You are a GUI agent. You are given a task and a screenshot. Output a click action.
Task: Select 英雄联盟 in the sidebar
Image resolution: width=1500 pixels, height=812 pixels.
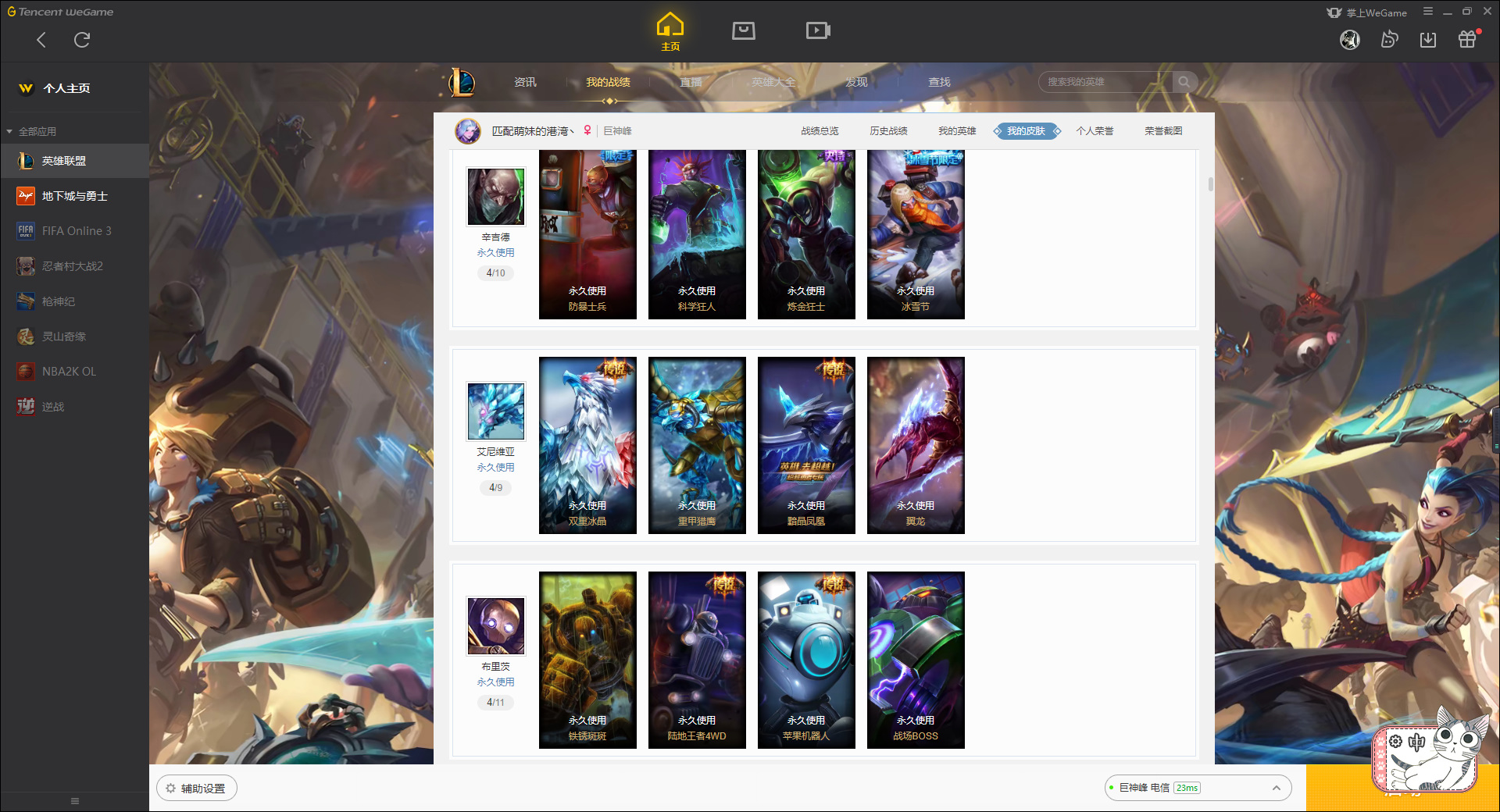click(74, 161)
